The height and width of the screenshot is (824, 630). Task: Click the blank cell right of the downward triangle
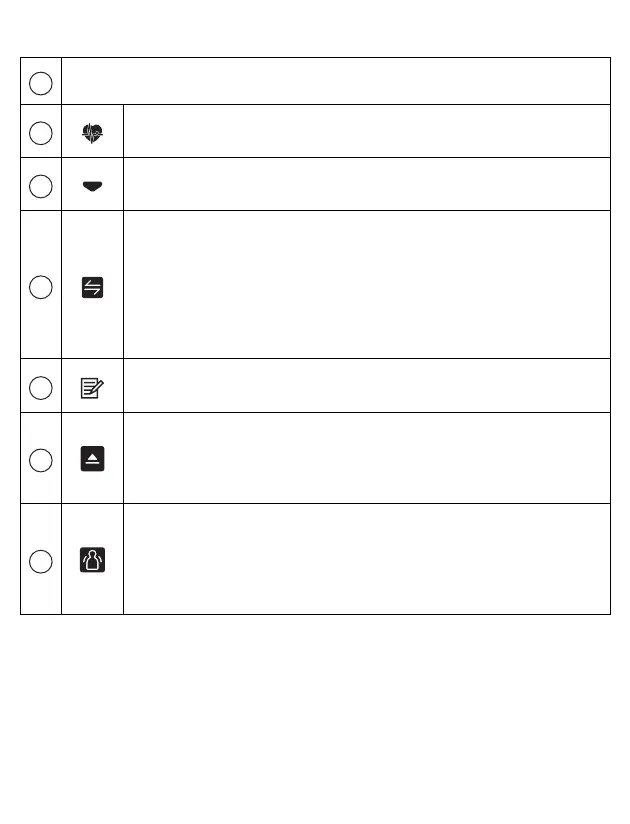pos(366,184)
